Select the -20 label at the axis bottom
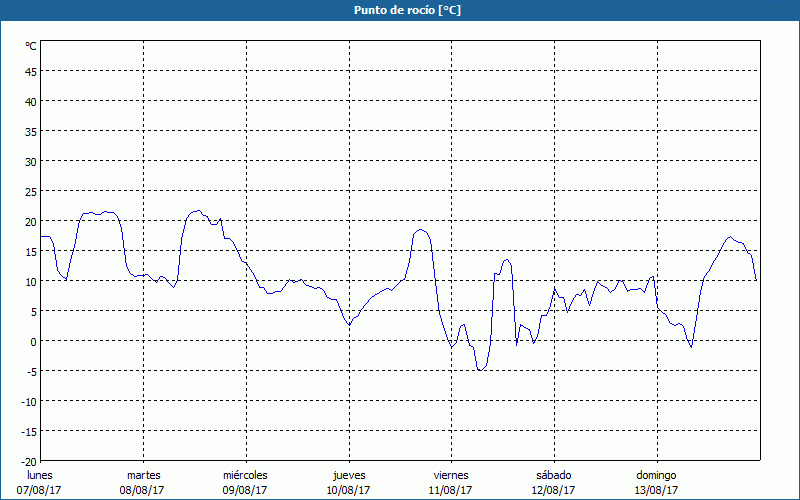This screenshot has height=500, width=800. (x=28, y=461)
